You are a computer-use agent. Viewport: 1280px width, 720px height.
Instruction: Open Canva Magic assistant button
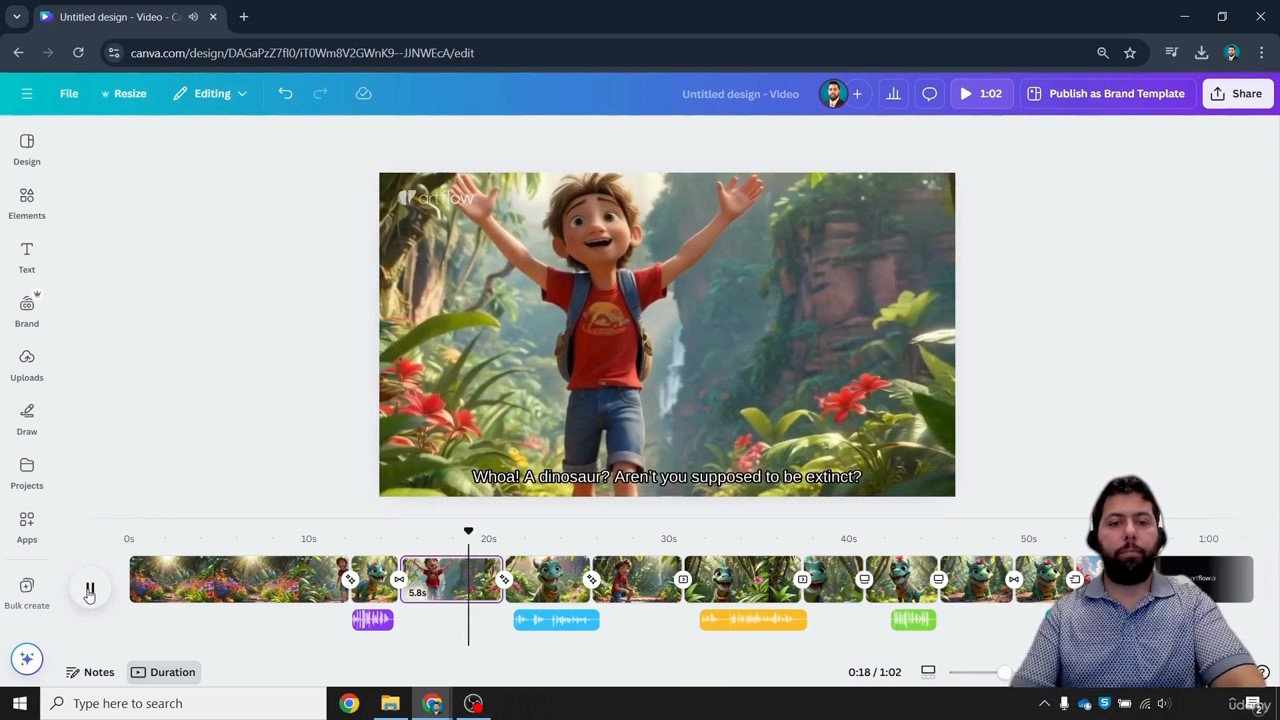pos(27,658)
